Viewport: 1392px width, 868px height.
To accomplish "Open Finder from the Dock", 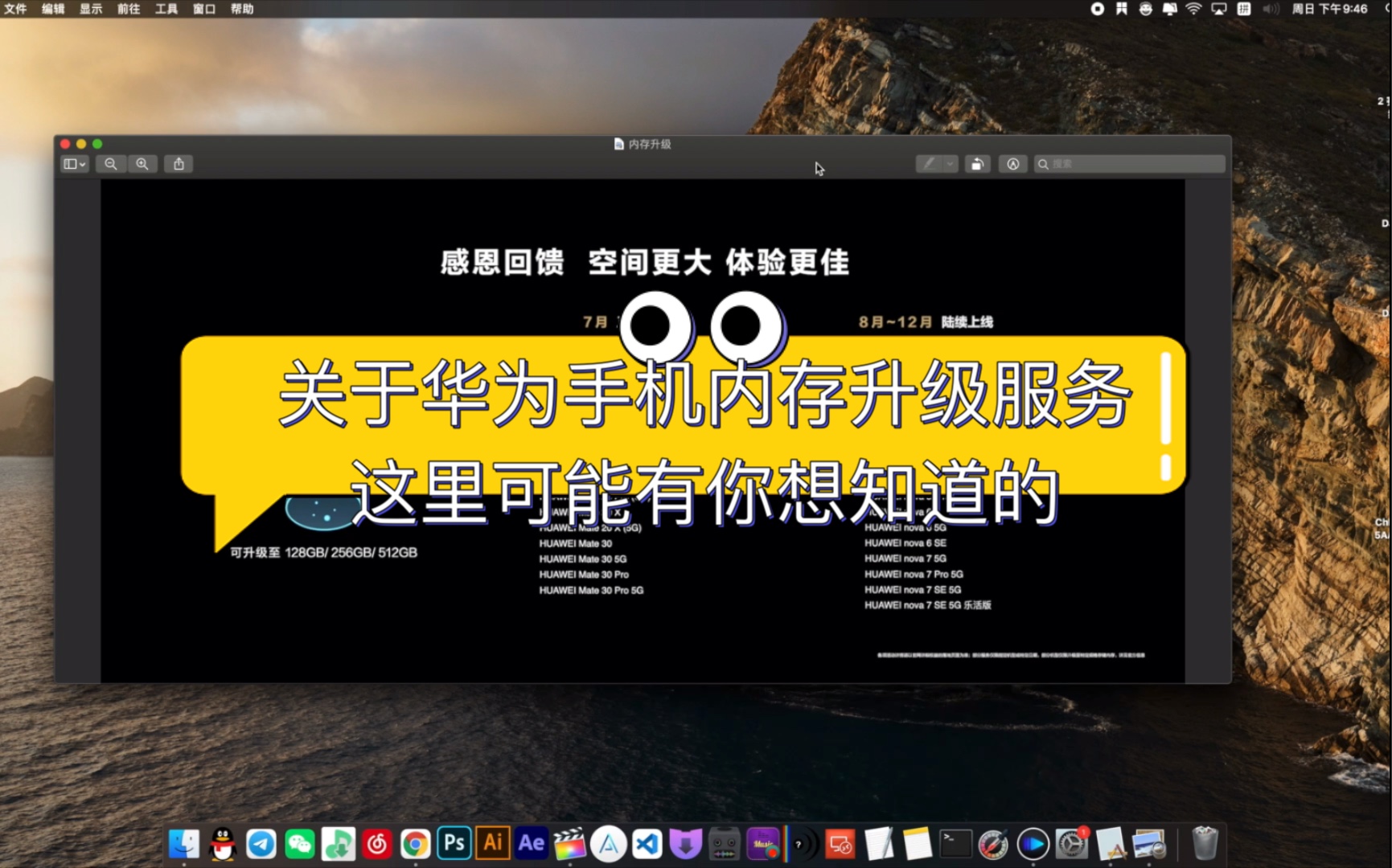I will coord(184,844).
